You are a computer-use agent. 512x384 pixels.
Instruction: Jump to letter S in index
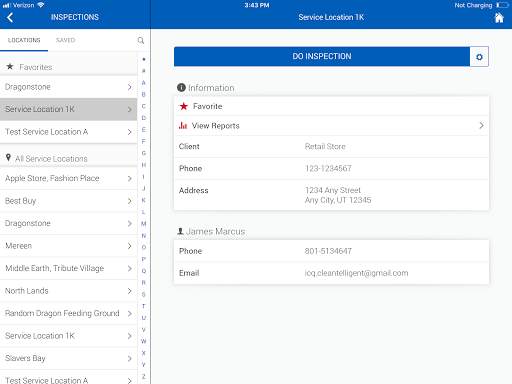click(x=144, y=294)
